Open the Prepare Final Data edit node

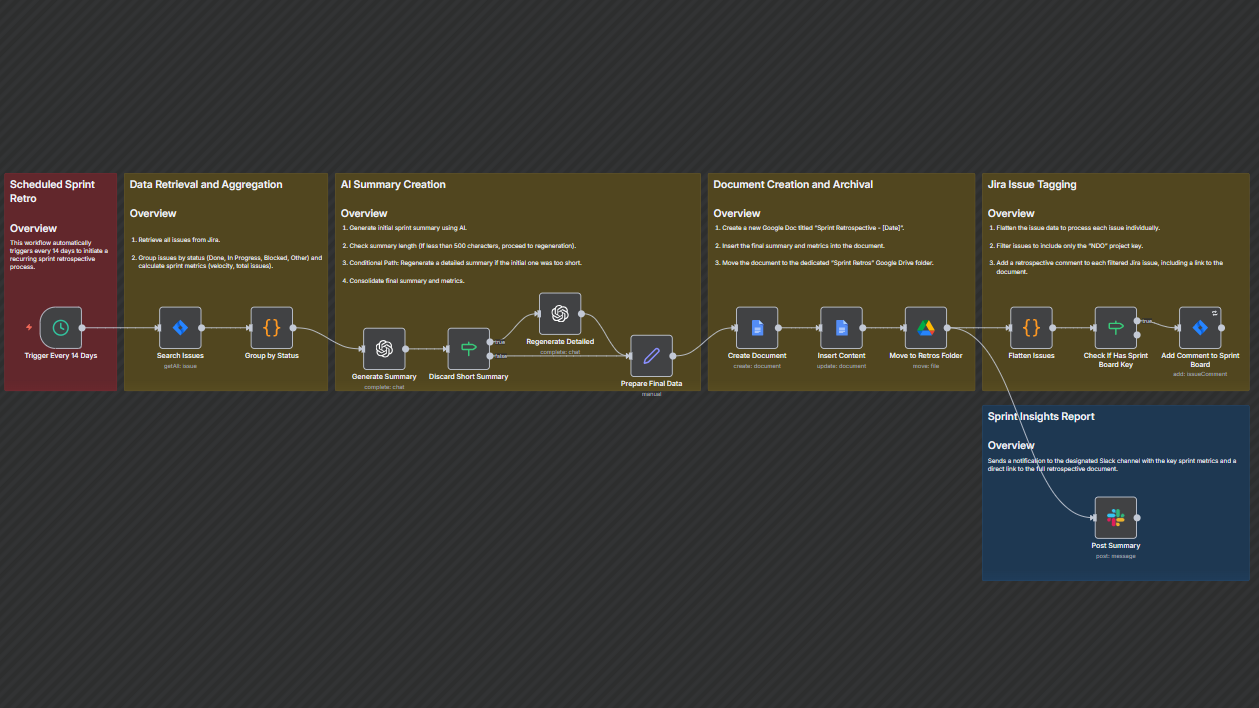pos(651,354)
